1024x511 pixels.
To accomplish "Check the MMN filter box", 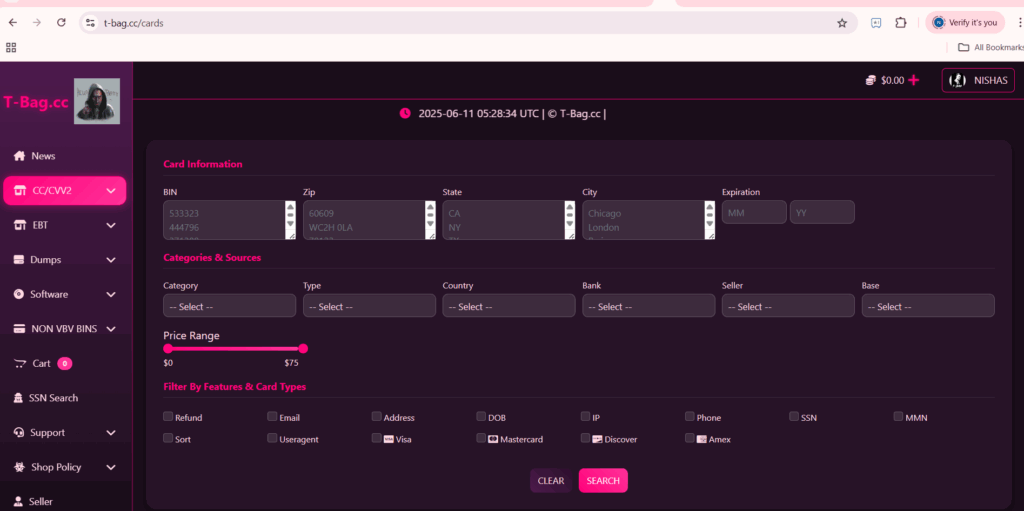I will click(899, 416).
